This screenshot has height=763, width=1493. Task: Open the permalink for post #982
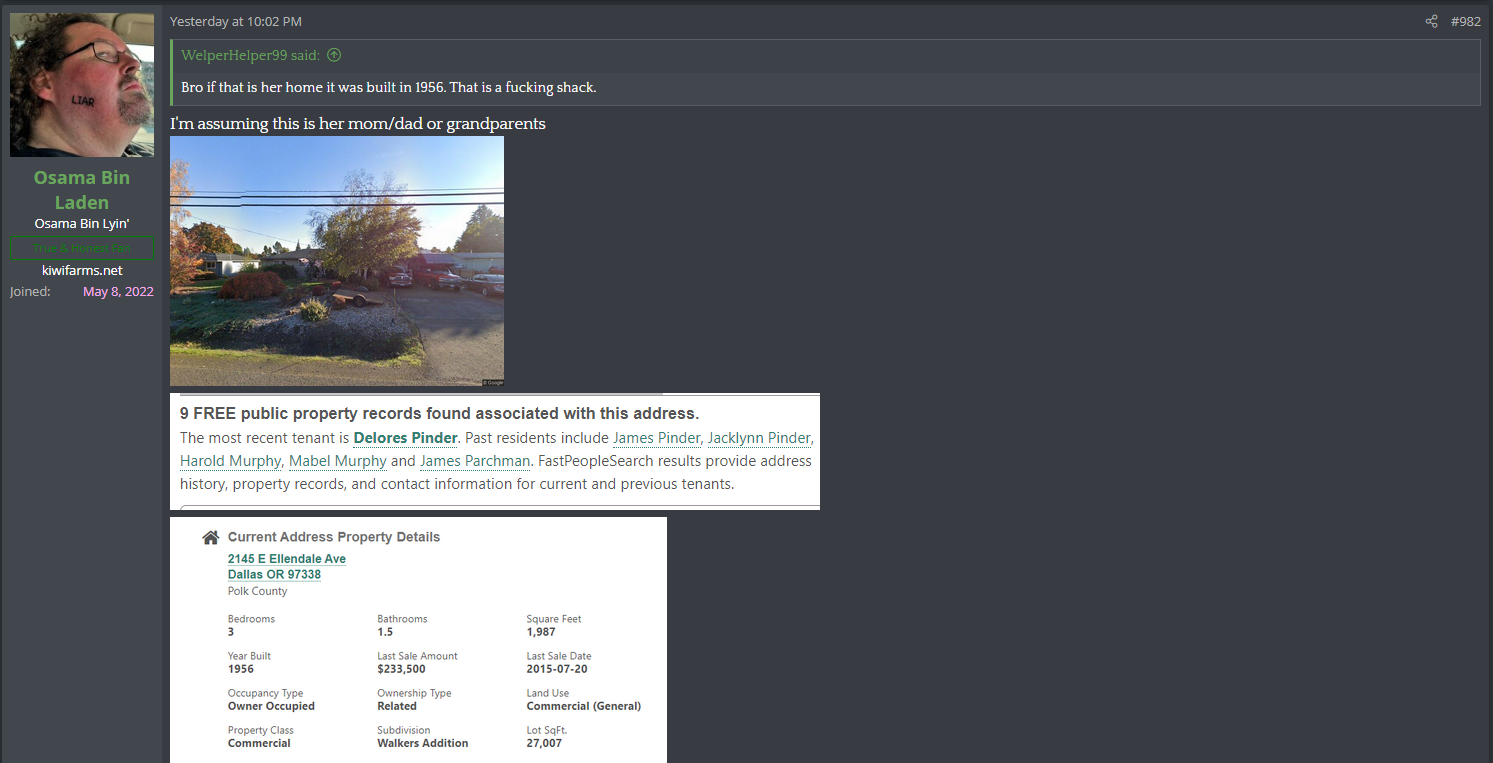point(1465,21)
